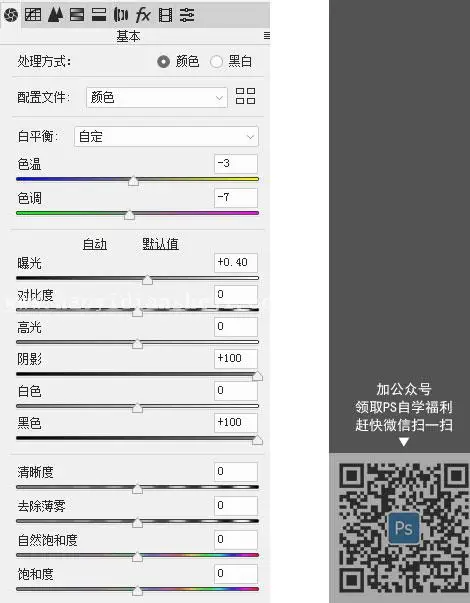Click the QR code image
Screen dimensions: 470x603
click(404, 528)
